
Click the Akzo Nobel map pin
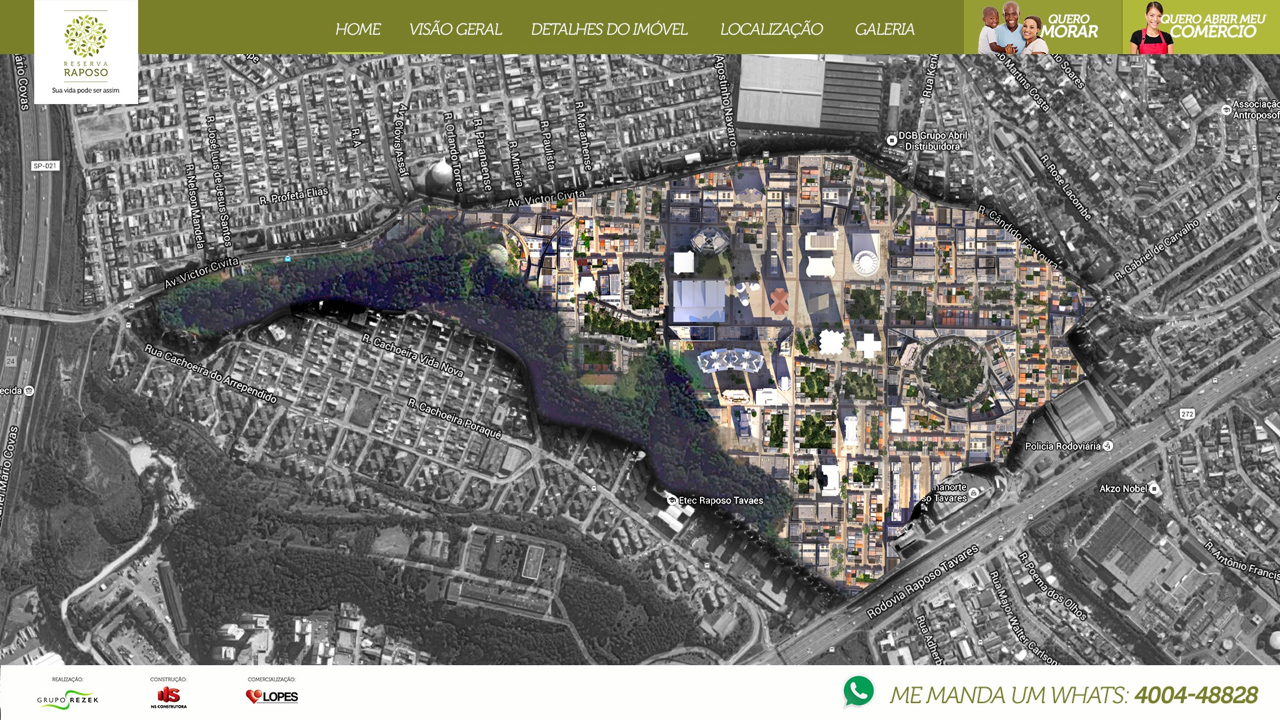(1154, 489)
